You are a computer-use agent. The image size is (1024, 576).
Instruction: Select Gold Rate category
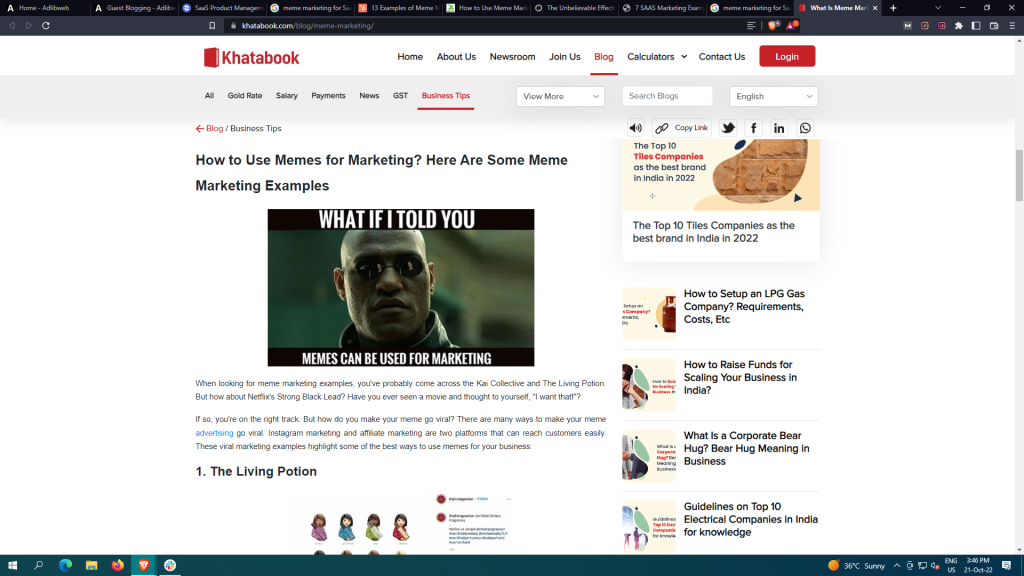(x=244, y=95)
